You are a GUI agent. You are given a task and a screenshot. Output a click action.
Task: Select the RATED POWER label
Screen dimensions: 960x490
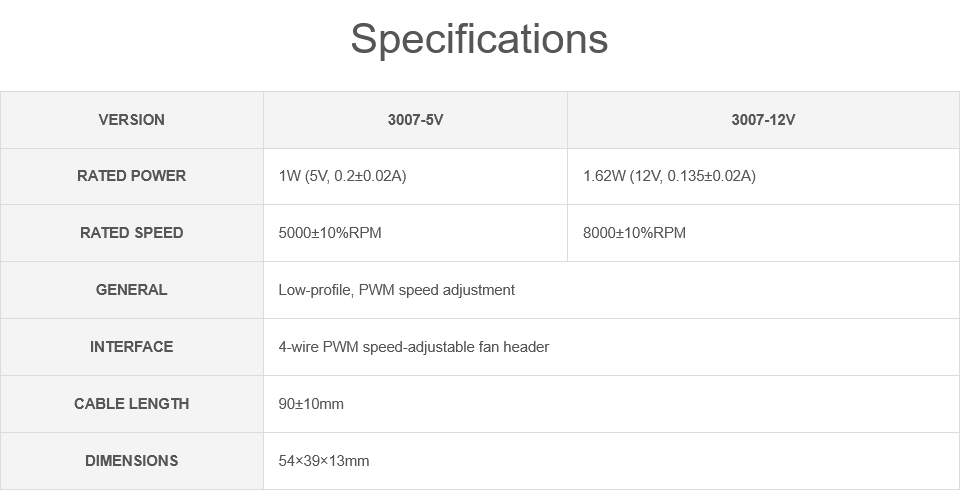coord(131,176)
